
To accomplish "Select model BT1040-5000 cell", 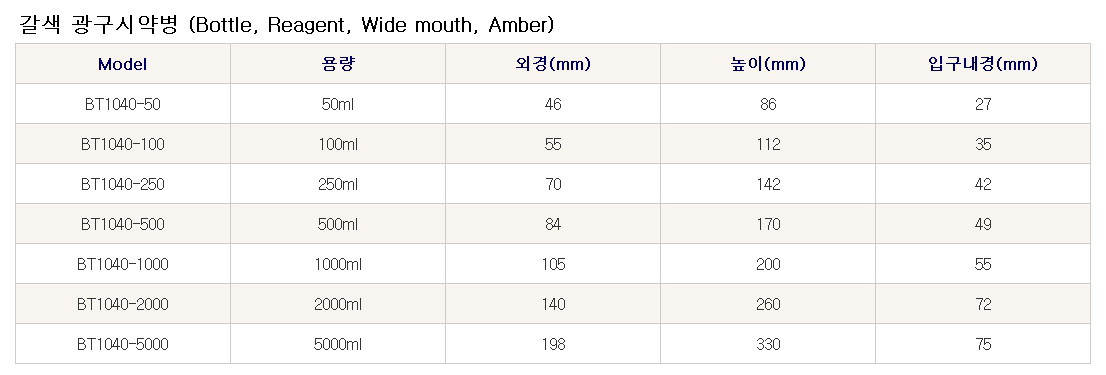I will (x=123, y=344).
